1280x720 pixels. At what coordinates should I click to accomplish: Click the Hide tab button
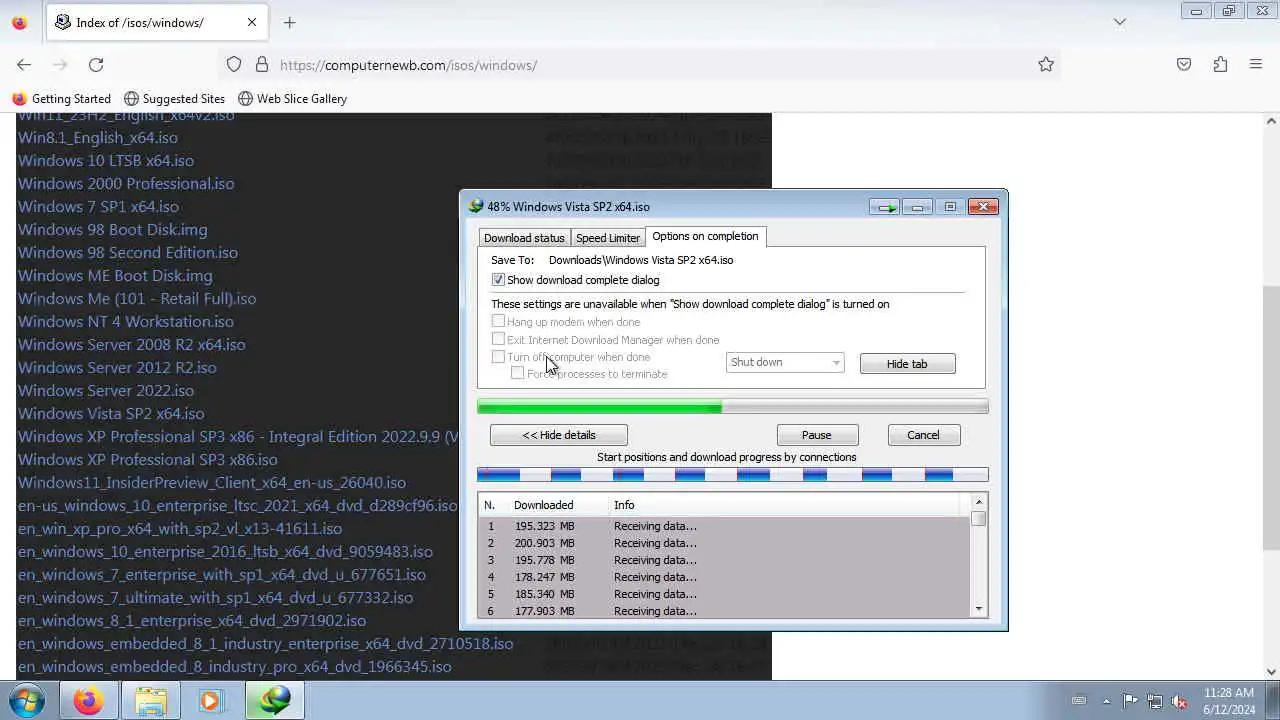[907, 364]
